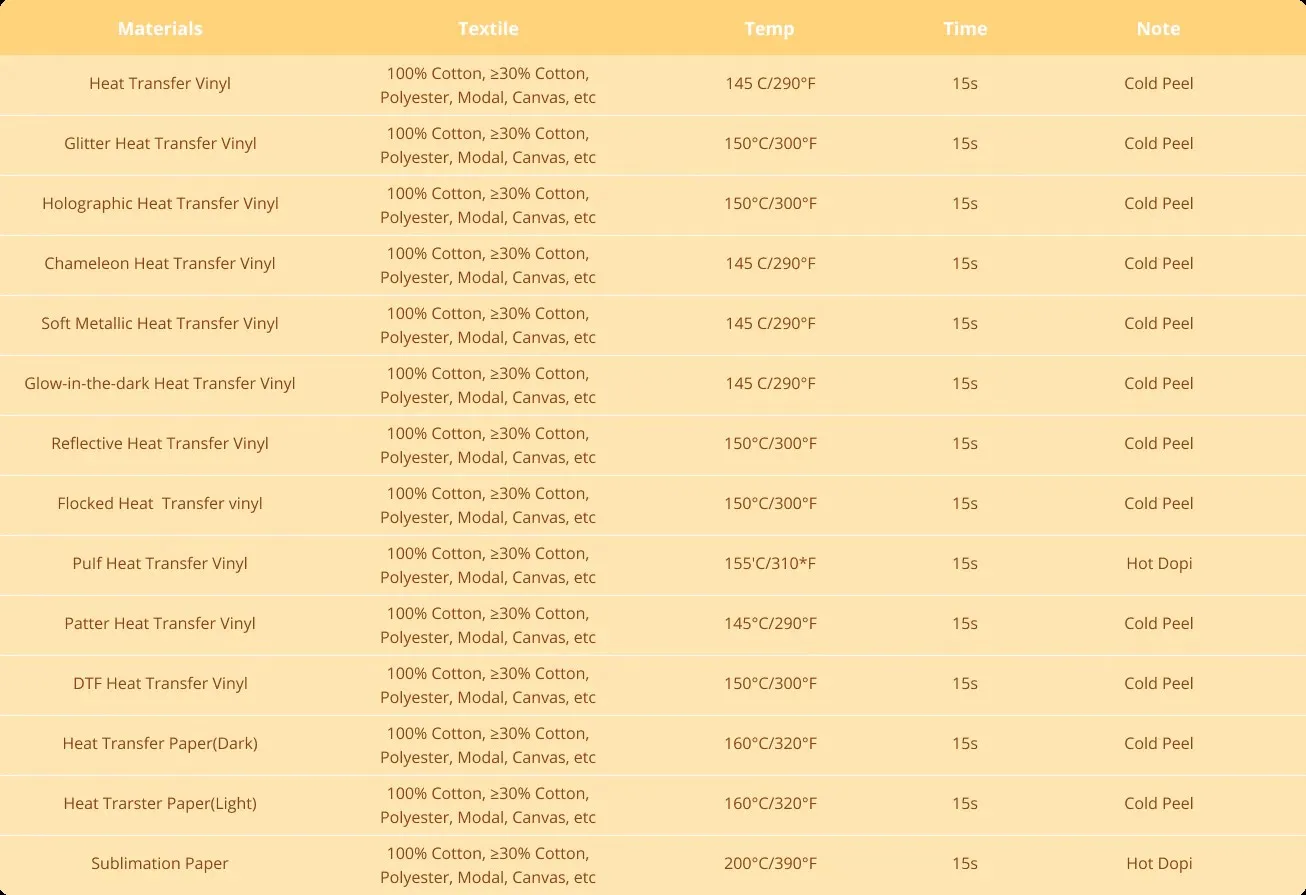
Task: Select Reflective Heat Transfer Vinyl material cell
Action: coord(160,443)
